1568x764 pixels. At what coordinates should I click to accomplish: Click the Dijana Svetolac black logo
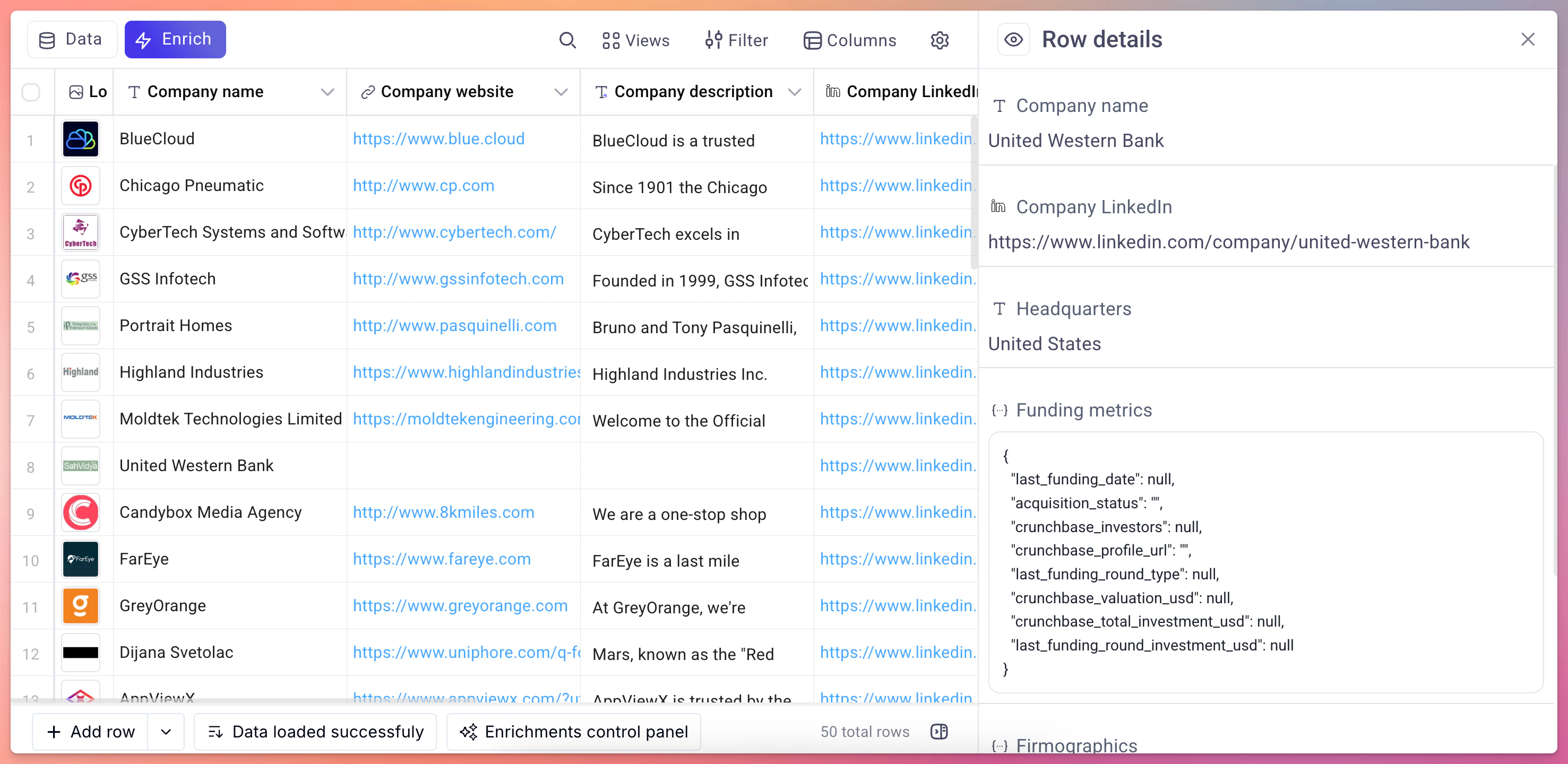coord(80,653)
